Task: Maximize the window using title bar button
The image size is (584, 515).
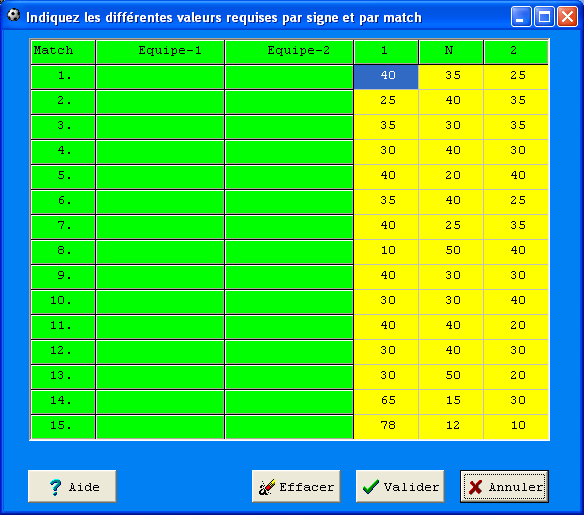Action: click(x=544, y=17)
